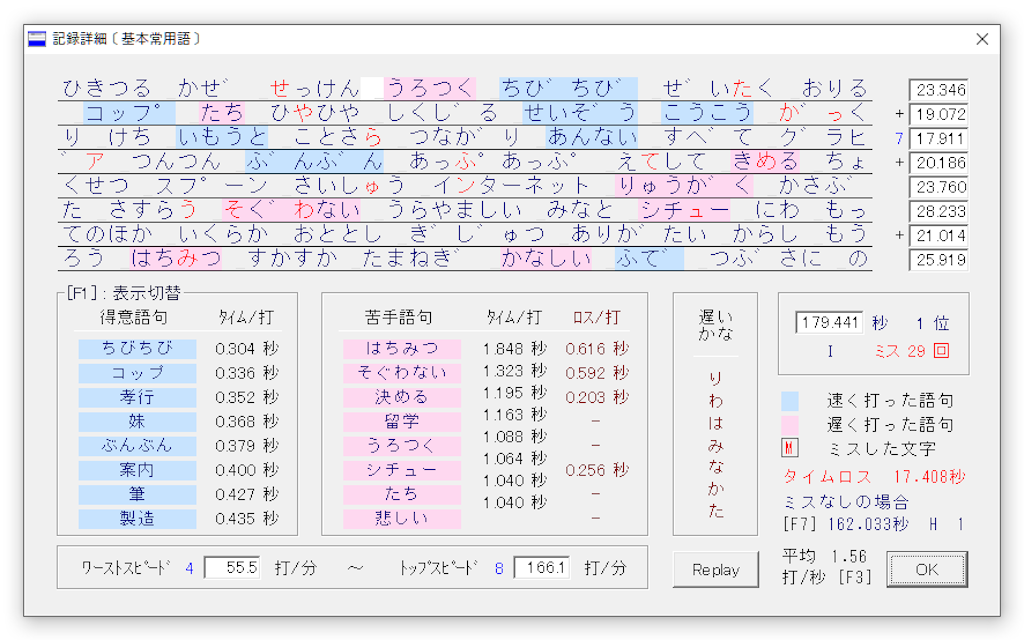This screenshot has width=1024, height=640.
Task: Close the 記録詳細 dialog window
Action: pos(982,39)
